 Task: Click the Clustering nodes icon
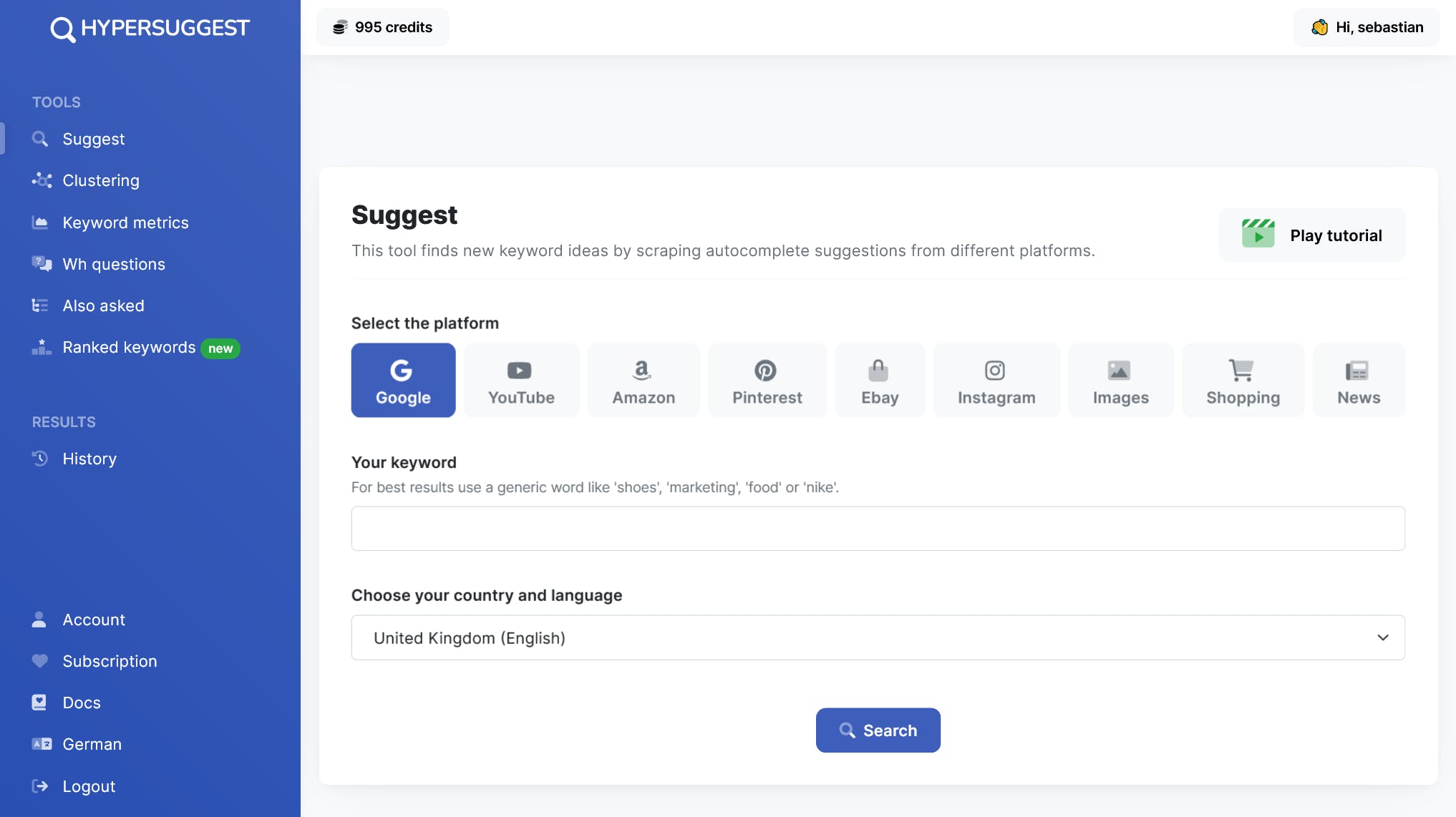[42, 180]
